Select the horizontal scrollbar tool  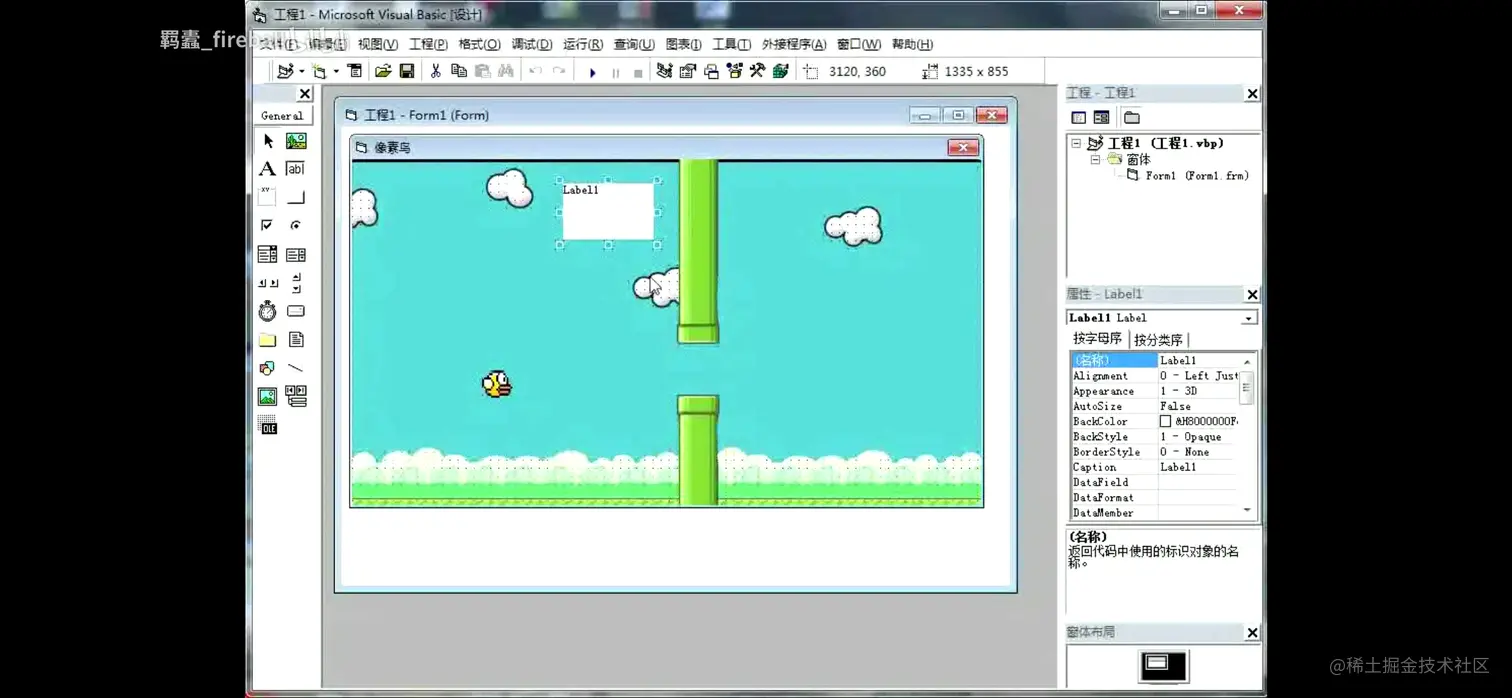click(x=268, y=283)
